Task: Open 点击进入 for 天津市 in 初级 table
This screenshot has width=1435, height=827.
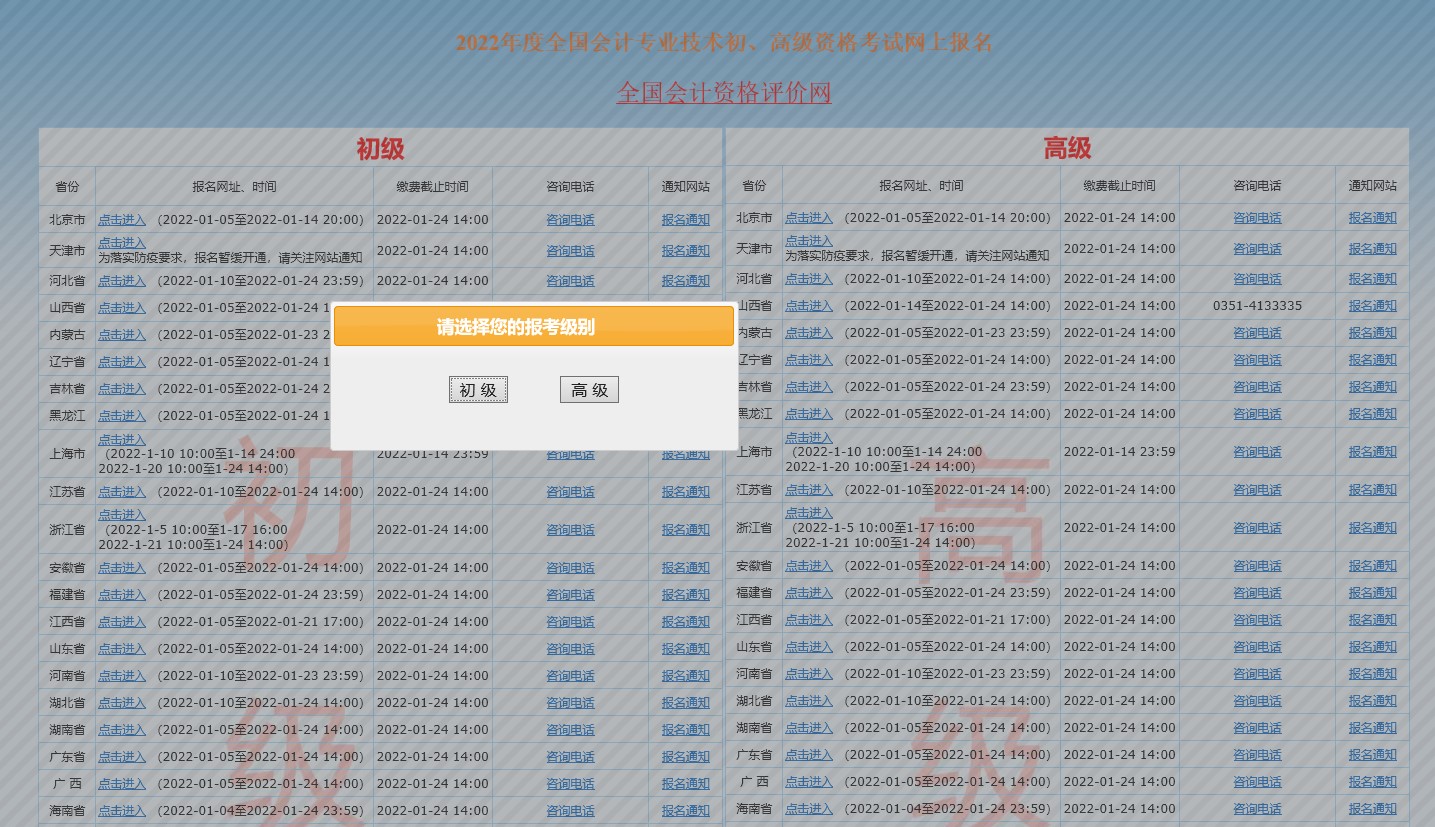Action: [122, 243]
